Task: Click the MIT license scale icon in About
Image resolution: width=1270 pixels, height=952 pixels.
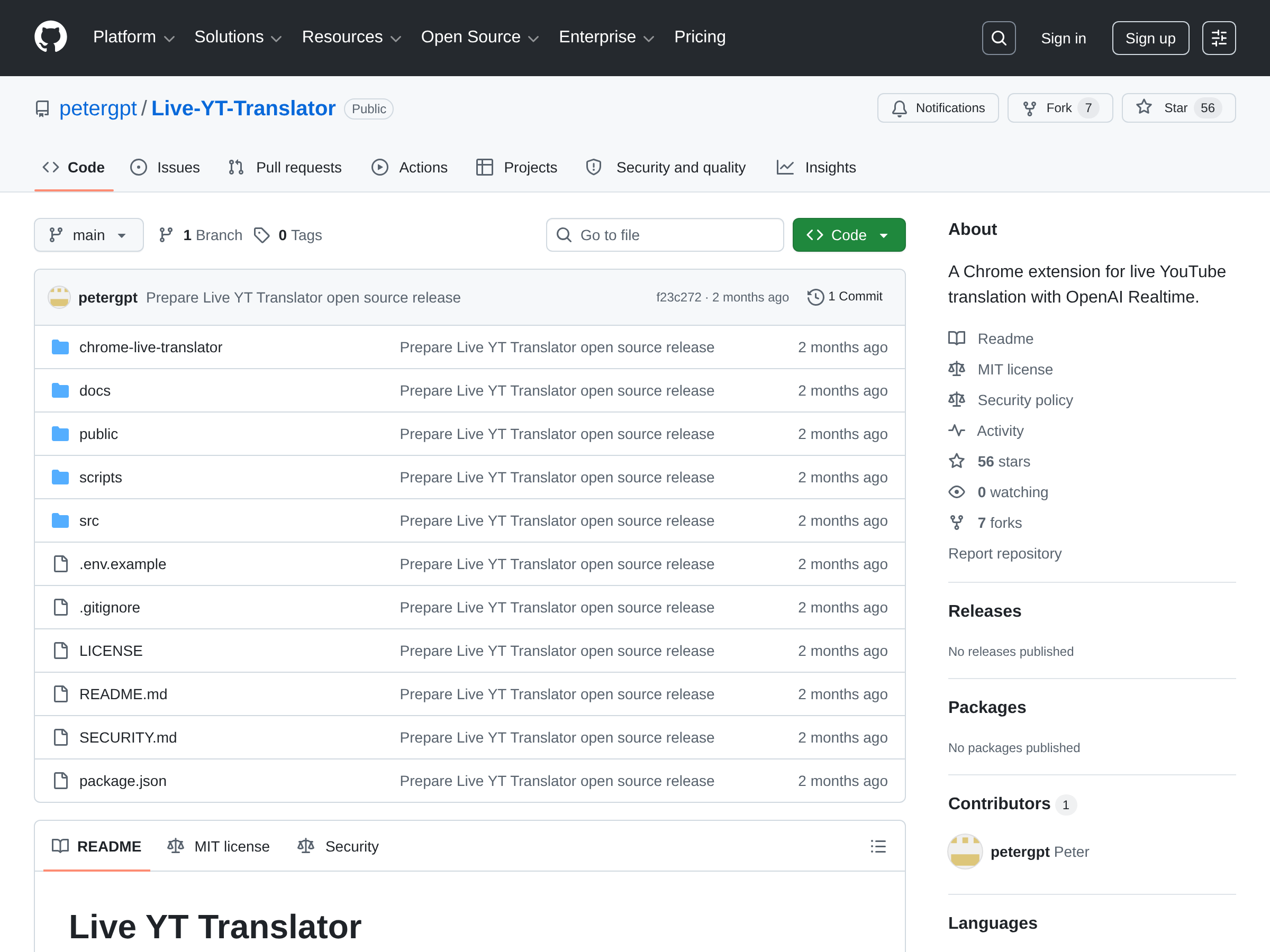Action: tap(957, 369)
